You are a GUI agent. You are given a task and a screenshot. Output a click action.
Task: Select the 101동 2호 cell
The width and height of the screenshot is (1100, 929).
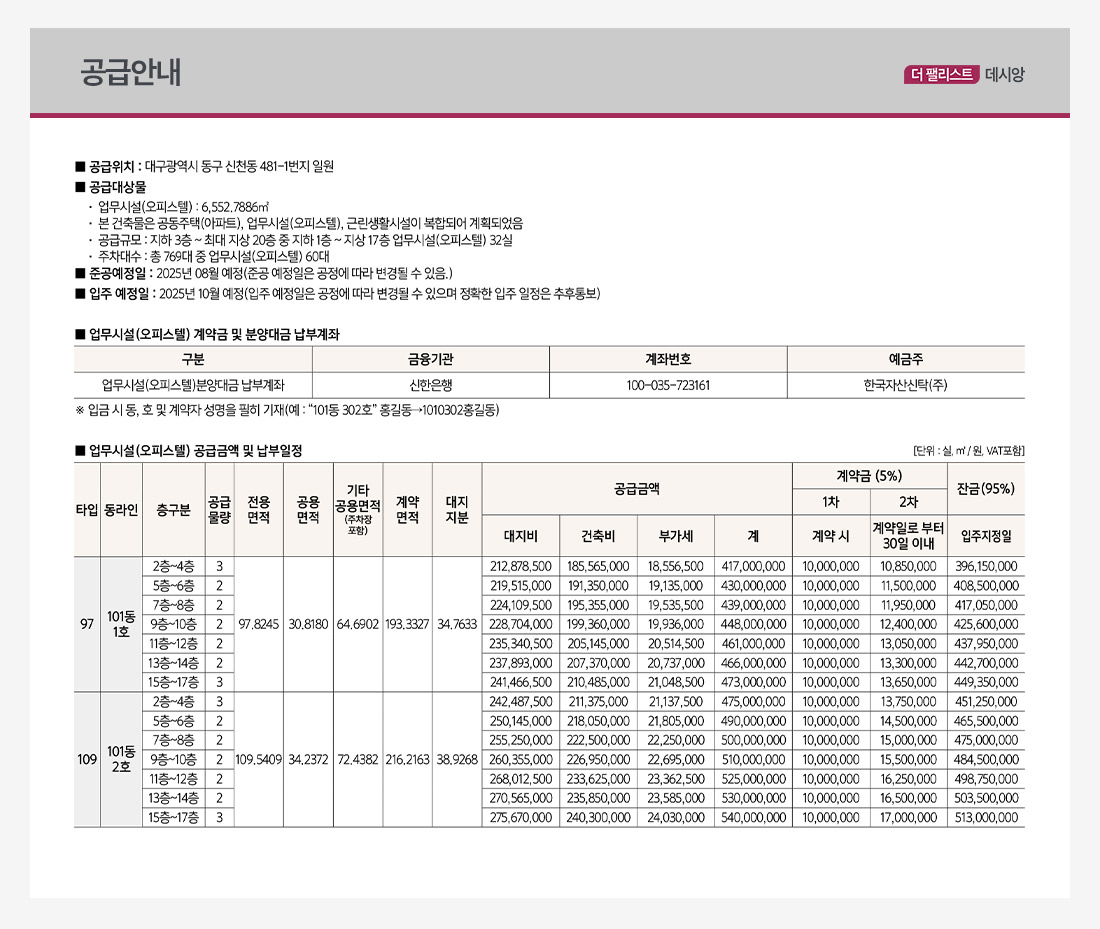click(x=120, y=759)
